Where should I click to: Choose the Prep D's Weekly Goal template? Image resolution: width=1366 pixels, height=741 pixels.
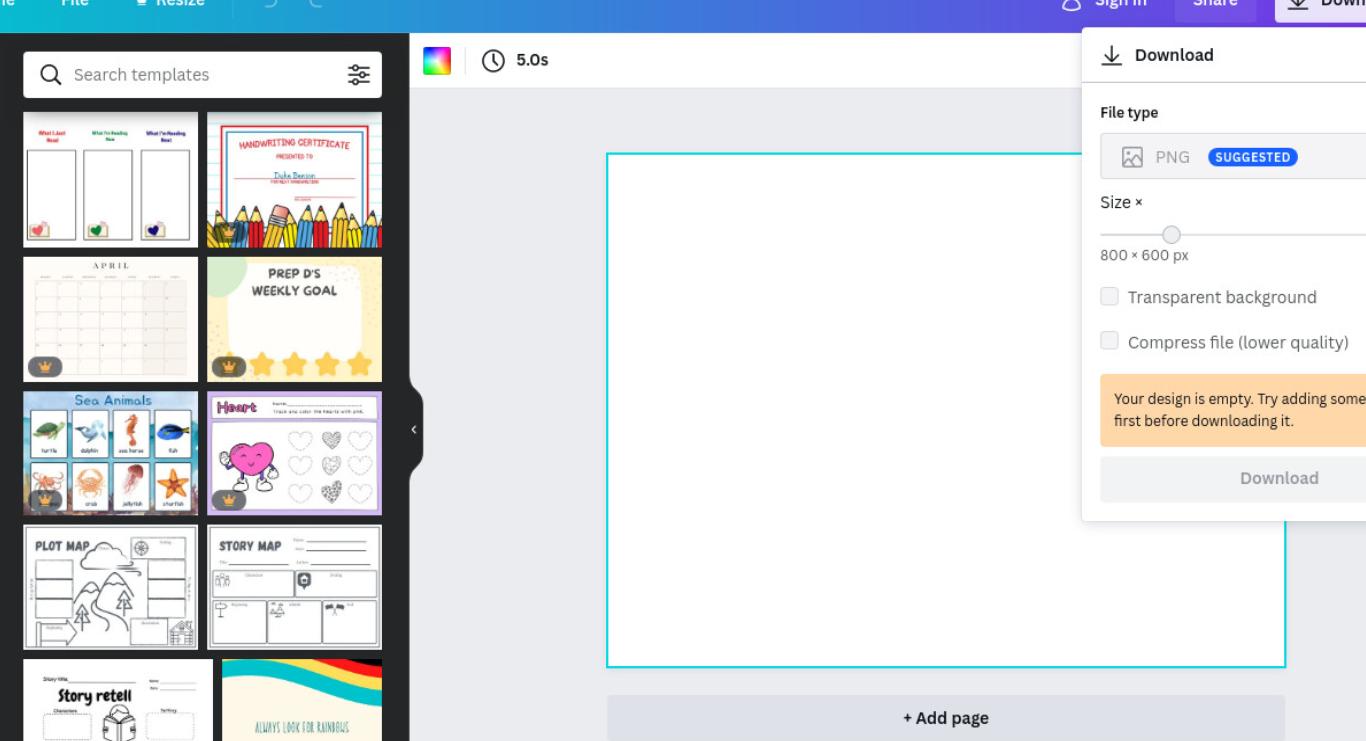[294, 319]
